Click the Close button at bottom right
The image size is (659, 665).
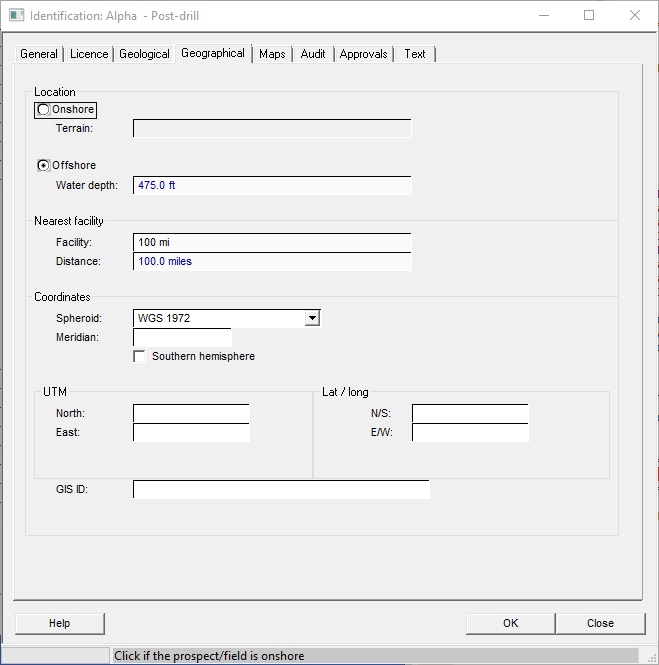pos(600,623)
